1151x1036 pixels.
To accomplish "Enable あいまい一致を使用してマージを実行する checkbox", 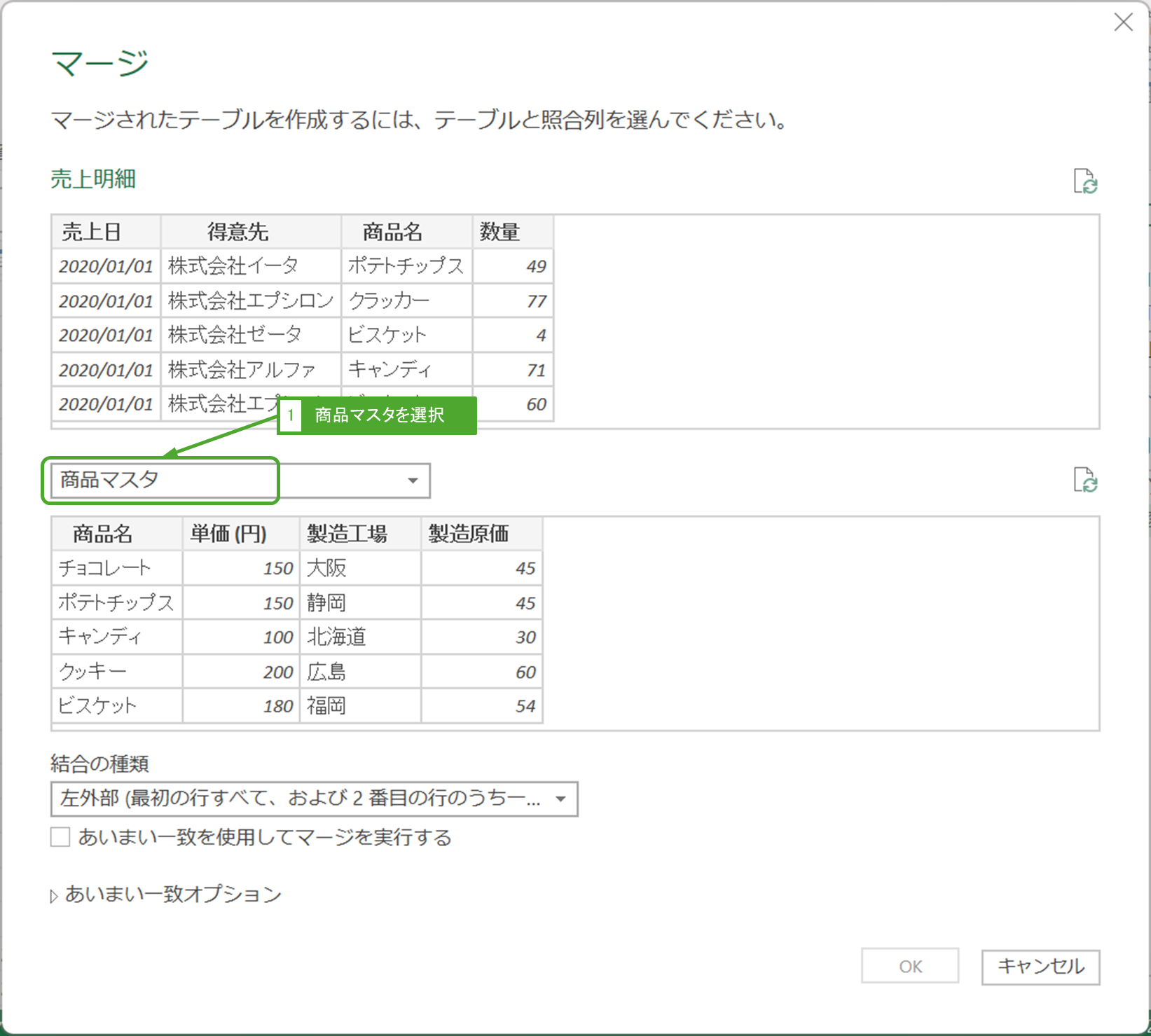I will point(60,837).
